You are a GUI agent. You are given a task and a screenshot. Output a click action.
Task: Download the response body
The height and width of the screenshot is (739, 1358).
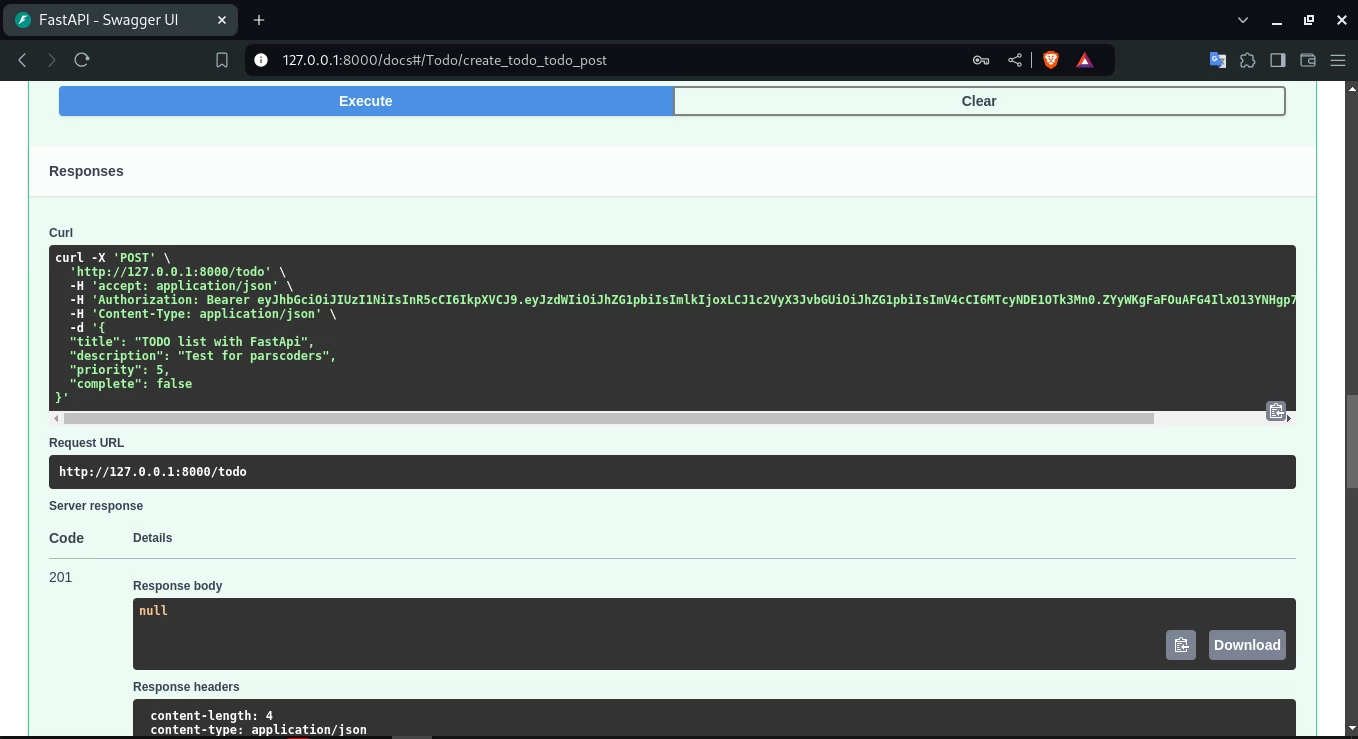click(1246, 645)
